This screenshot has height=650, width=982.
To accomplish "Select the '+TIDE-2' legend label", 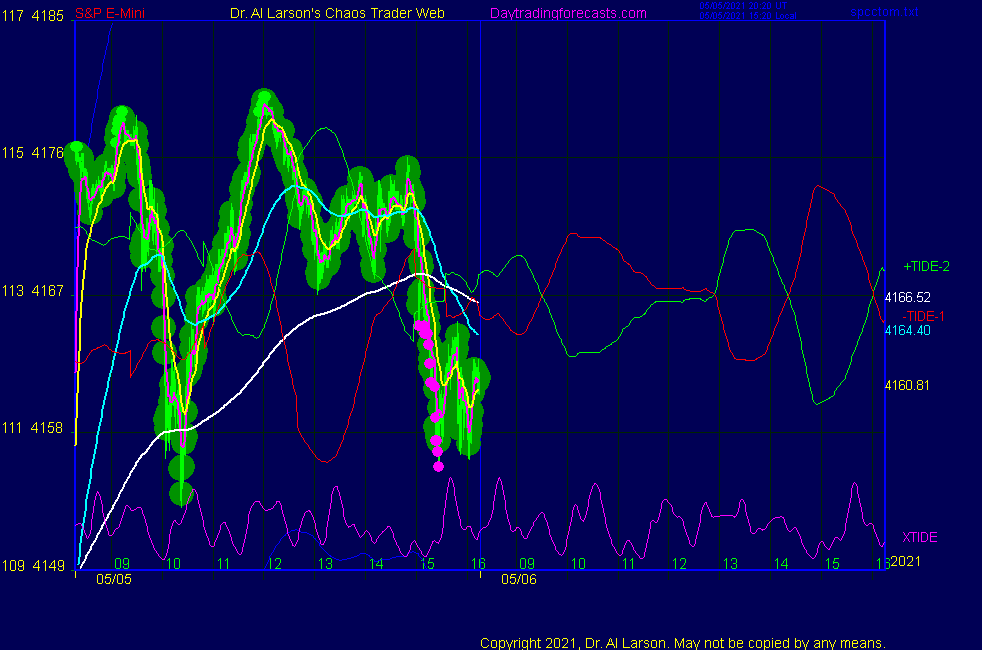I will (926, 266).
